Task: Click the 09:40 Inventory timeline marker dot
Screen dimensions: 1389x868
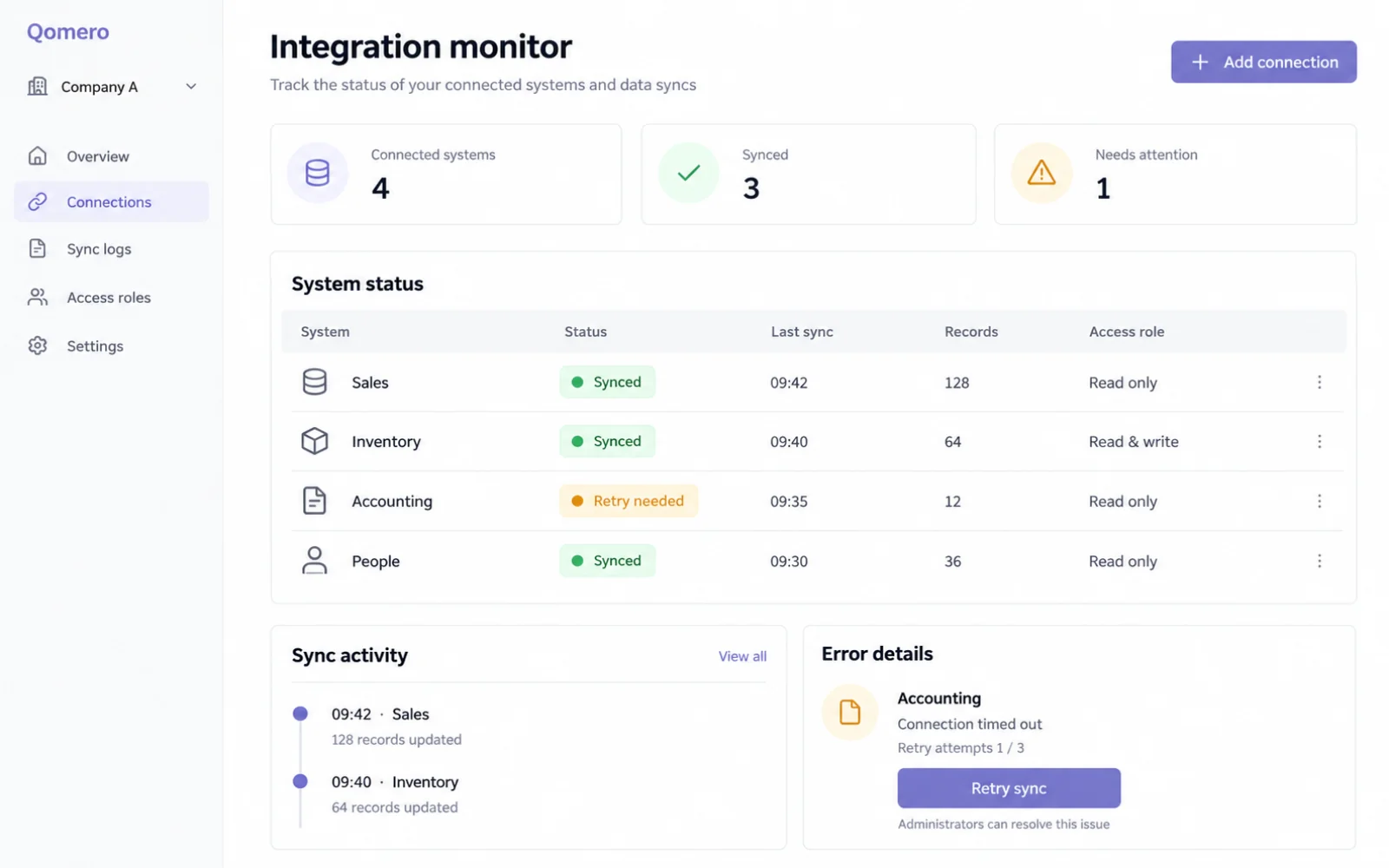Action: coord(300,781)
